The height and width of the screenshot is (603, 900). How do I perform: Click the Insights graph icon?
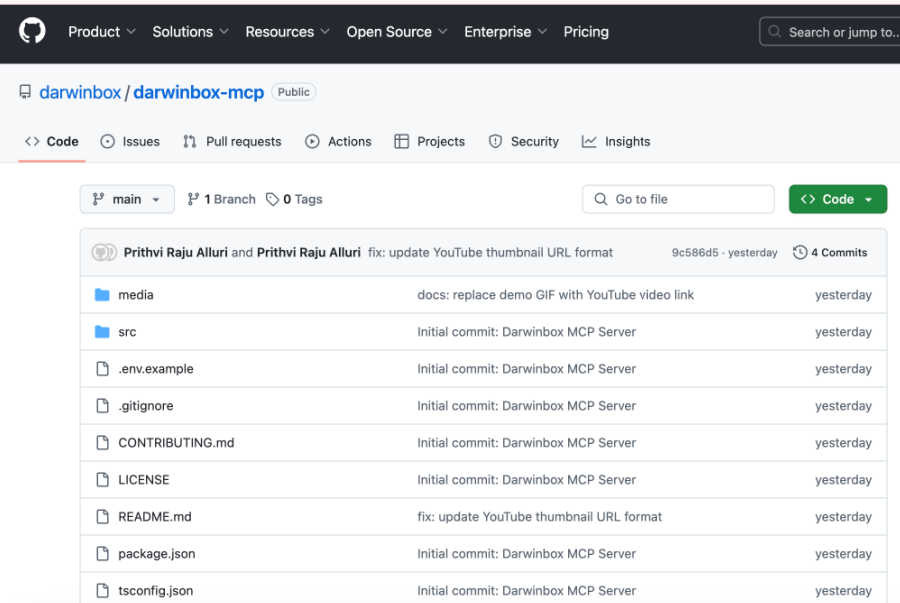click(x=589, y=142)
